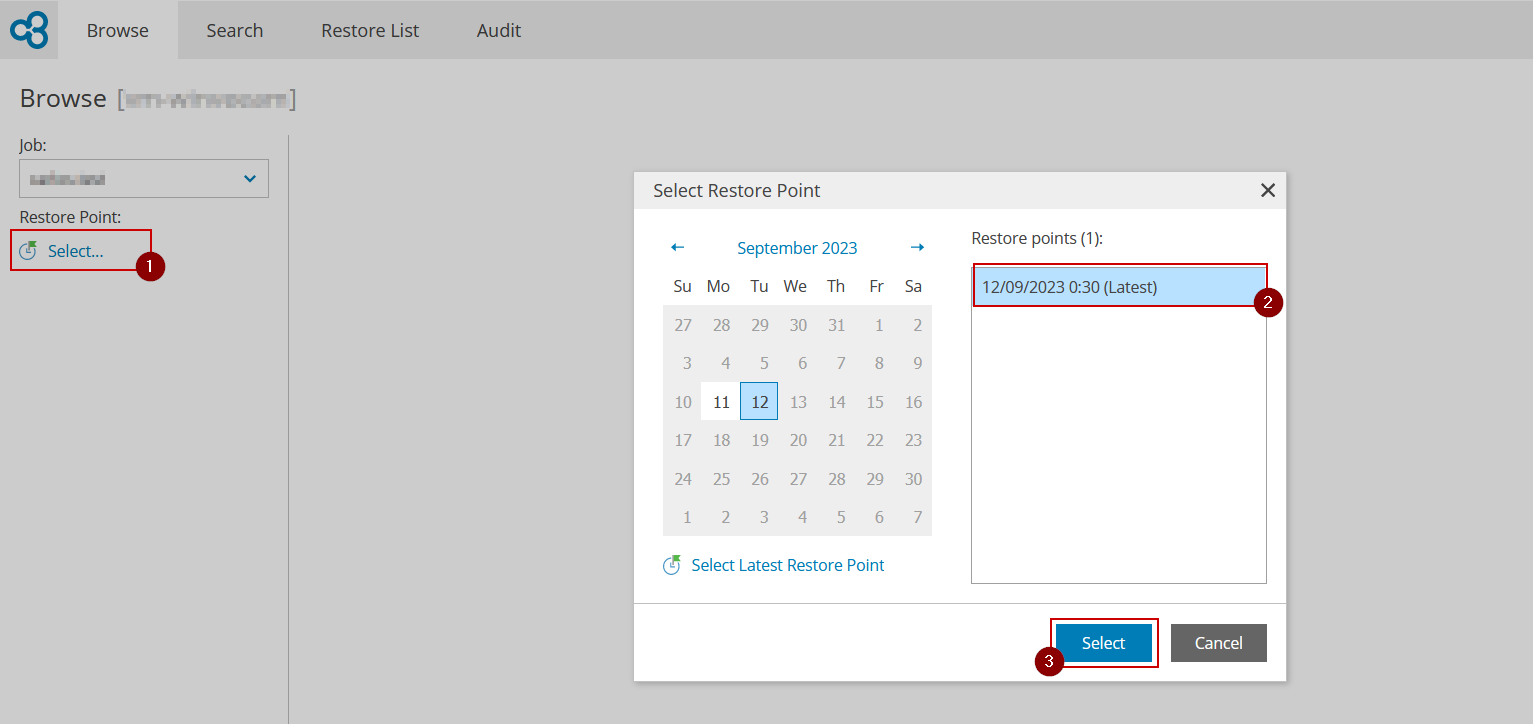Viewport: 1533px width, 724px height.
Task: Go to previous month in calendar
Action: click(x=677, y=248)
